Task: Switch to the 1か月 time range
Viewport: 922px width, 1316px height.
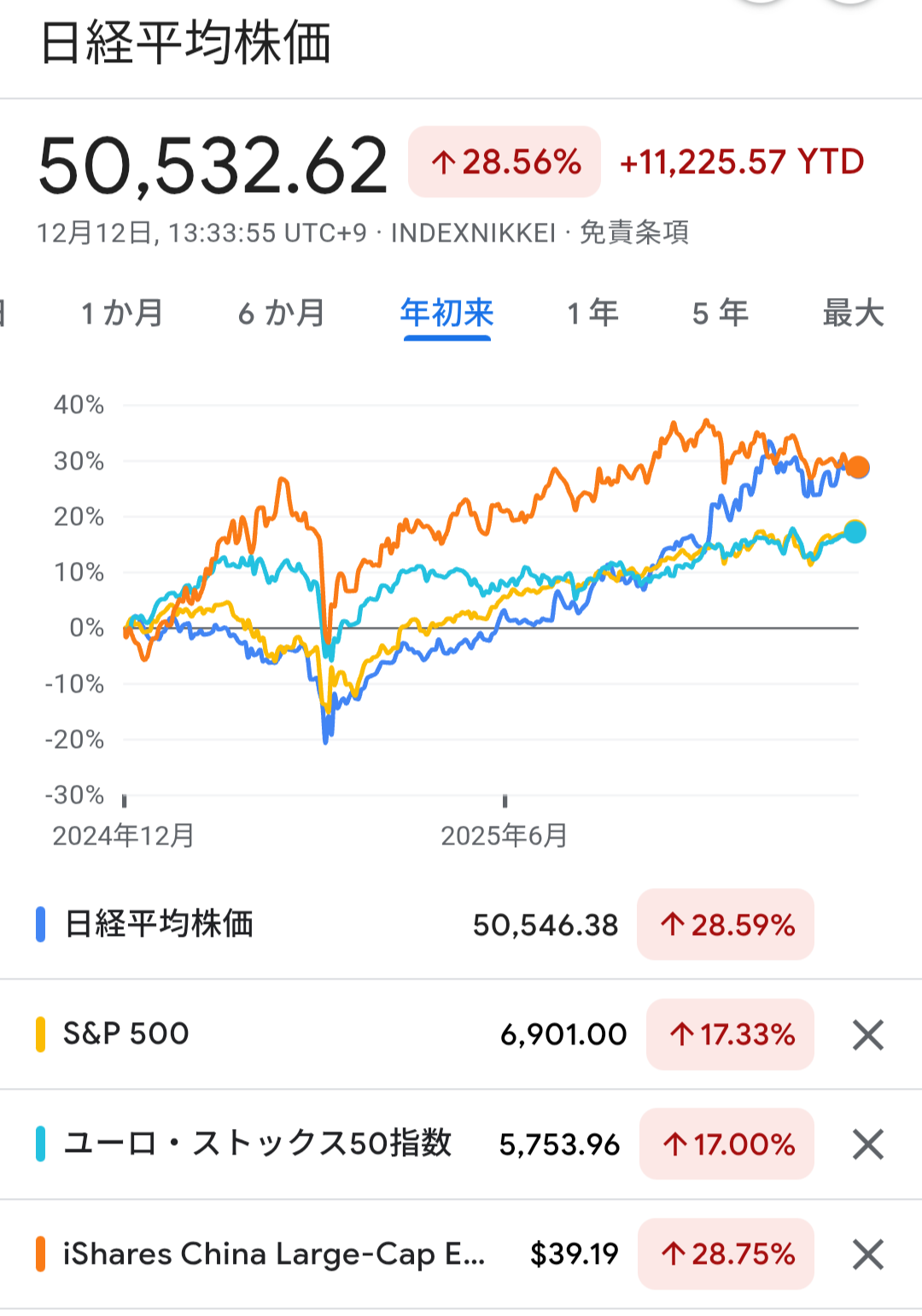Action: click(x=122, y=313)
